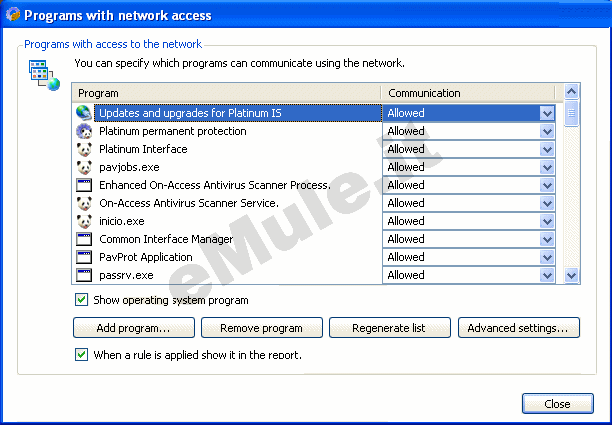This screenshot has height=425, width=612.
Task: Click the list scrollbar down arrow
Action: coord(571,275)
